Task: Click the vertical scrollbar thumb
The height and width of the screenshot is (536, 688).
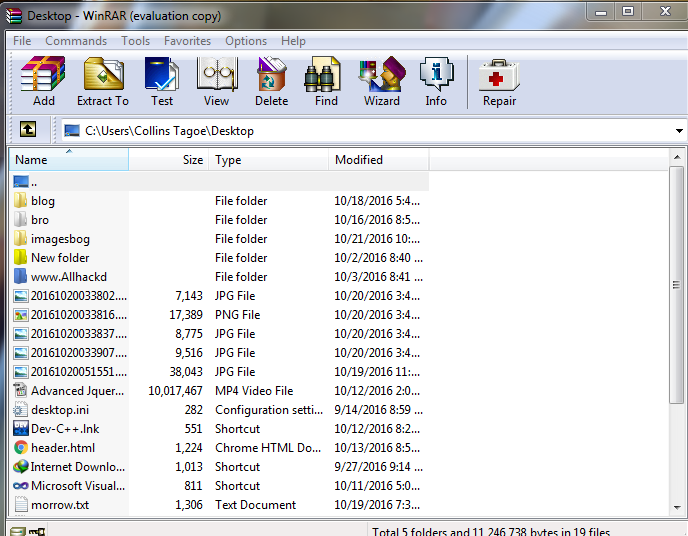Action: pyautogui.click(x=677, y=284)
